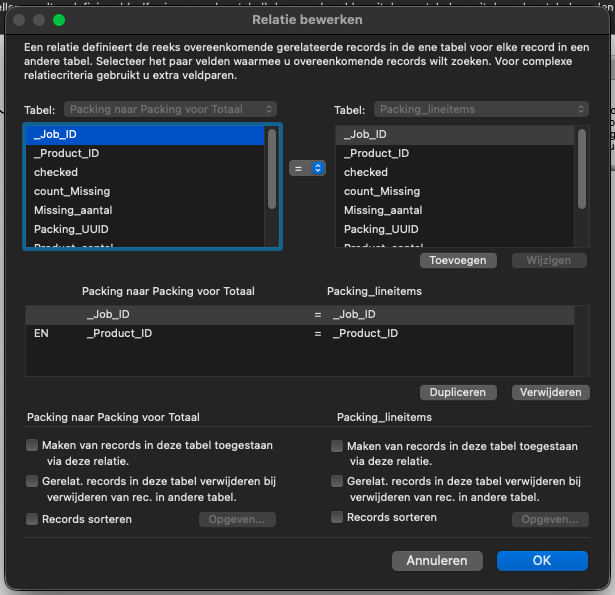Viewport: 615px width, 595px height.
Task: Open left Tabel dropdown Packing naar Packing
Action: (170, 109)
